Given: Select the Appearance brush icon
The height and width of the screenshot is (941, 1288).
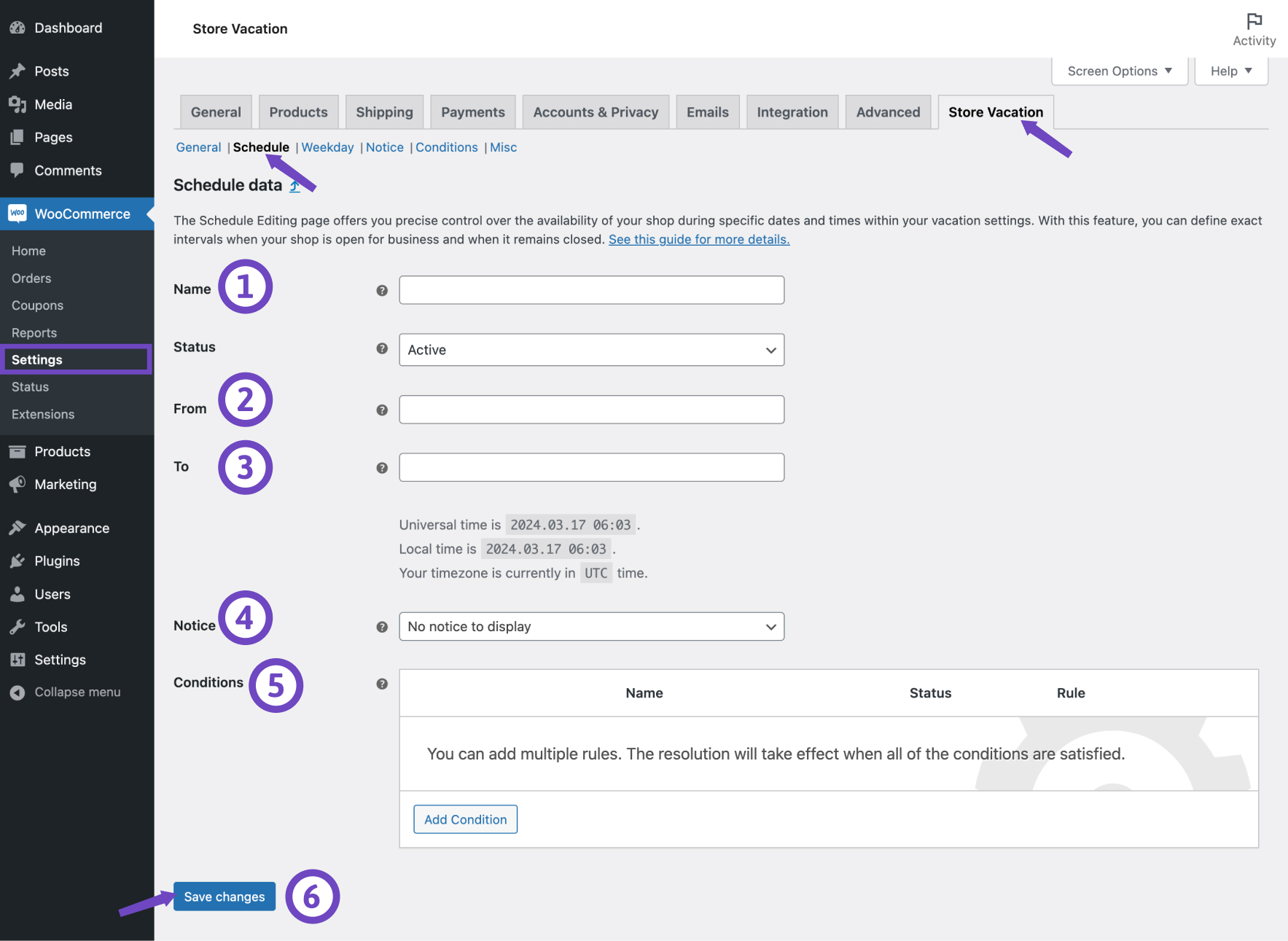Looking at the screenshot, I should coord(18,528).
